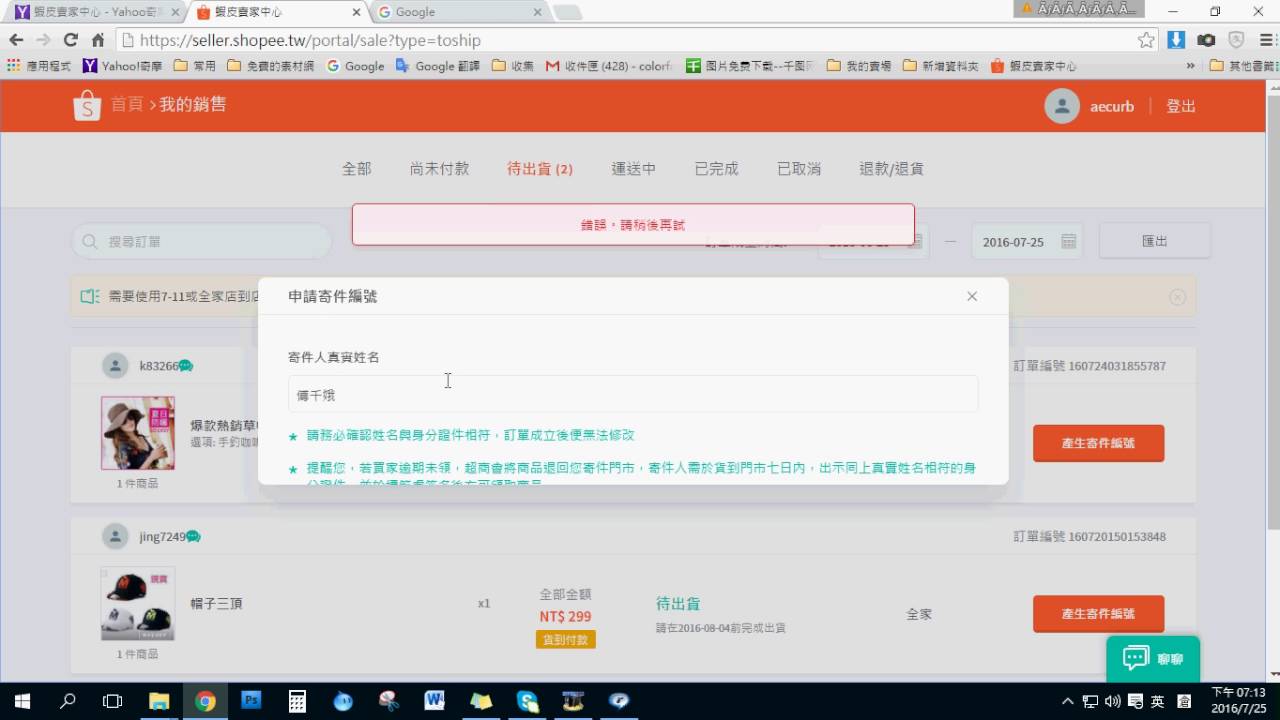
Task: Open Word from the taskbar
Action: 435,701
